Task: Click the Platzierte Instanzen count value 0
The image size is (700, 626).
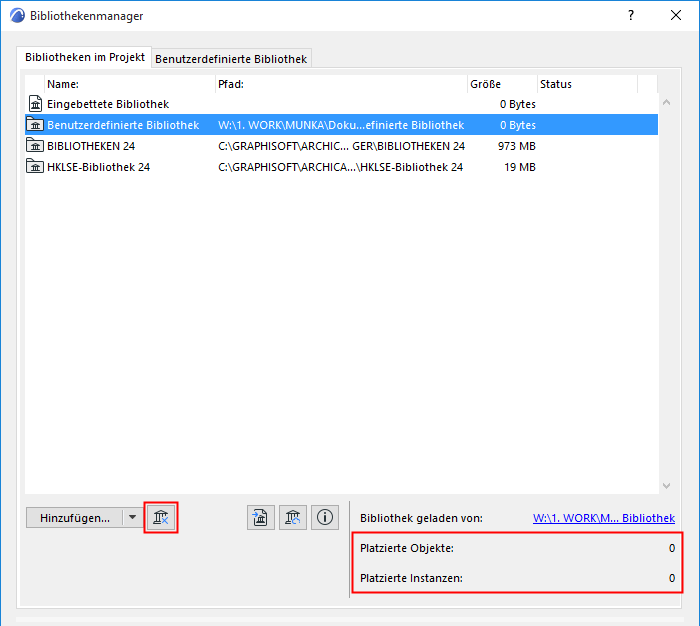Action: pyautogui.click(x=672, y=578)
